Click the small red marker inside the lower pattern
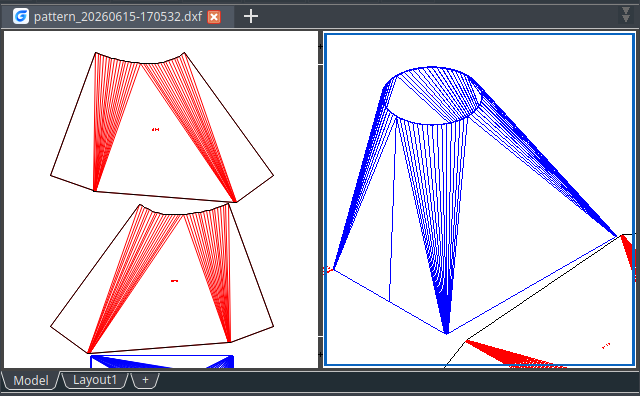640x396 pixels. pyautogui.click(x=174, y=281)
